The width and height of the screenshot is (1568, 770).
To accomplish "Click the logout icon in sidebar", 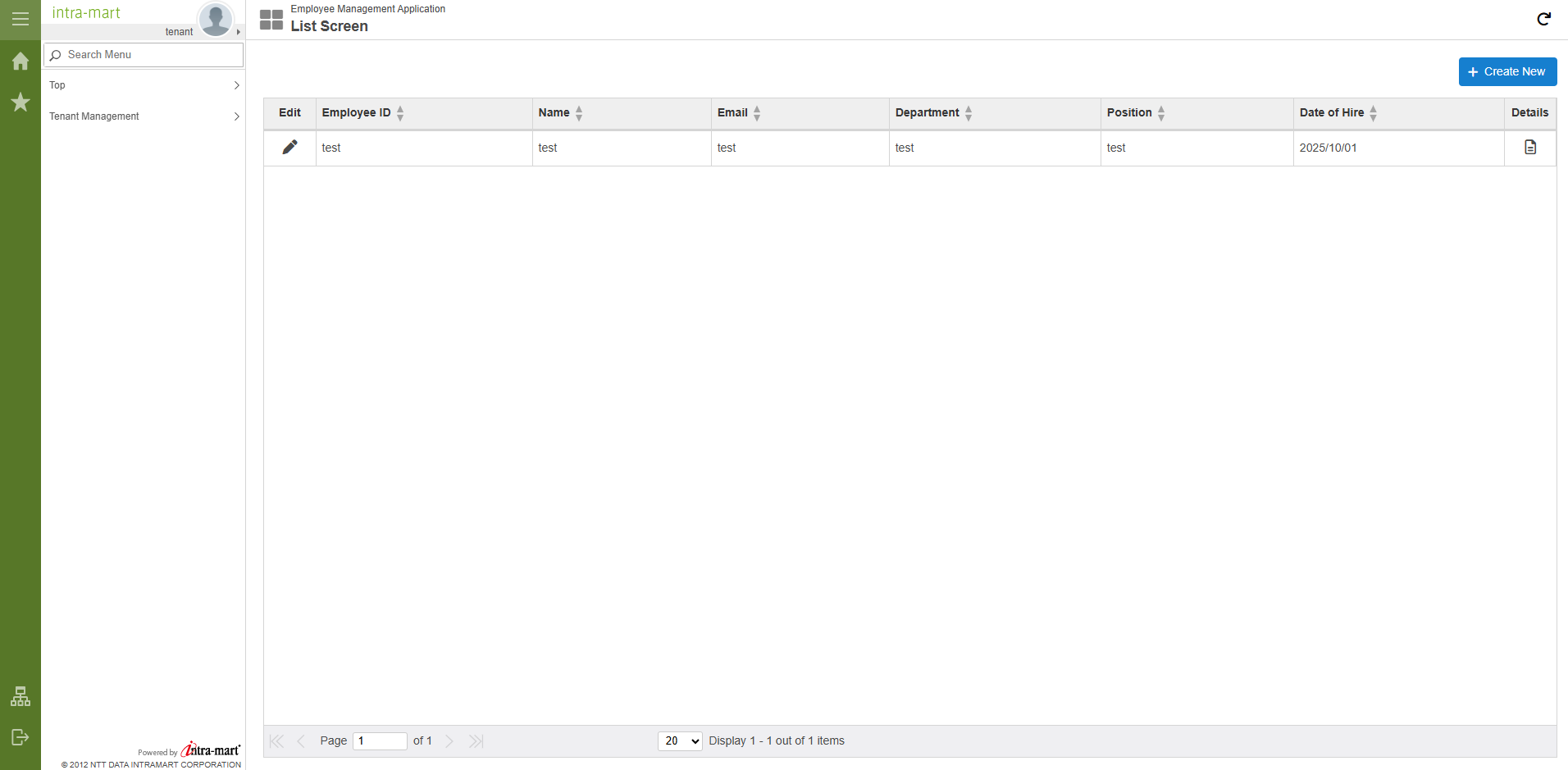I will coord(21,737).
